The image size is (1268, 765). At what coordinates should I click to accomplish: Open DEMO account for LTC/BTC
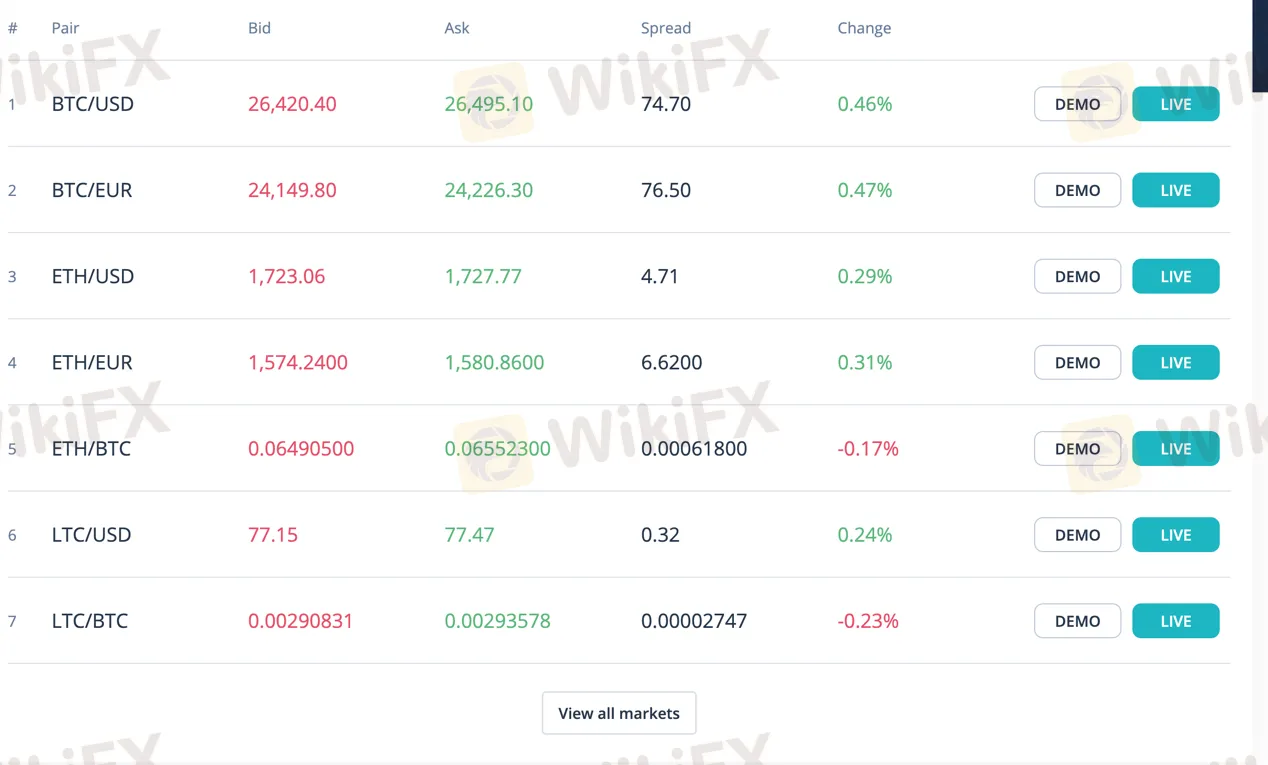tap(1077, 620)
